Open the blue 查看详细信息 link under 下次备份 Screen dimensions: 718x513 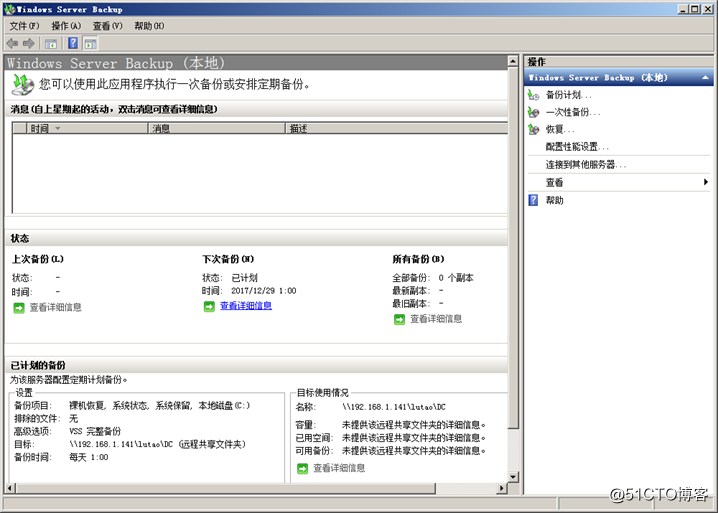coord(246,306)
